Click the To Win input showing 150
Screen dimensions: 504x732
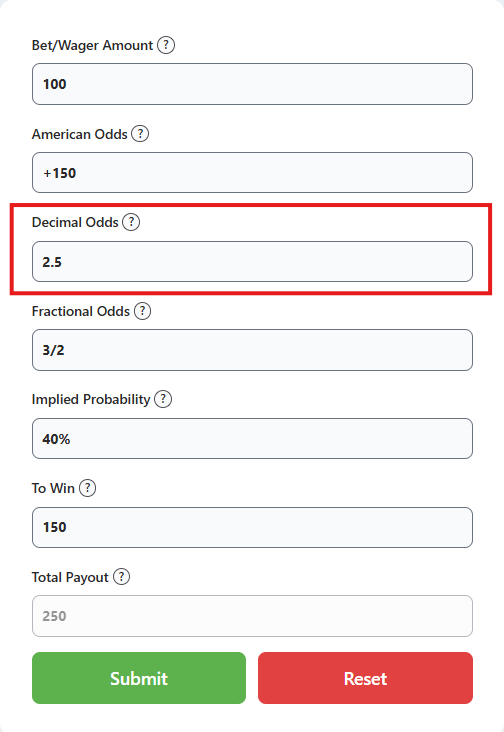(252, 528)
